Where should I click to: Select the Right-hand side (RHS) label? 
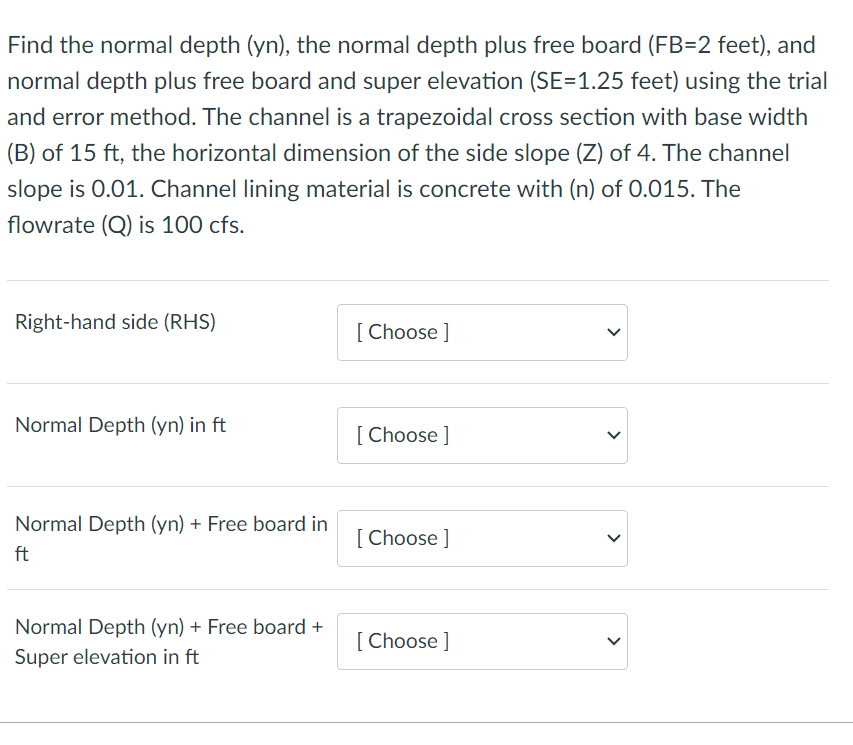click(114, 321)
